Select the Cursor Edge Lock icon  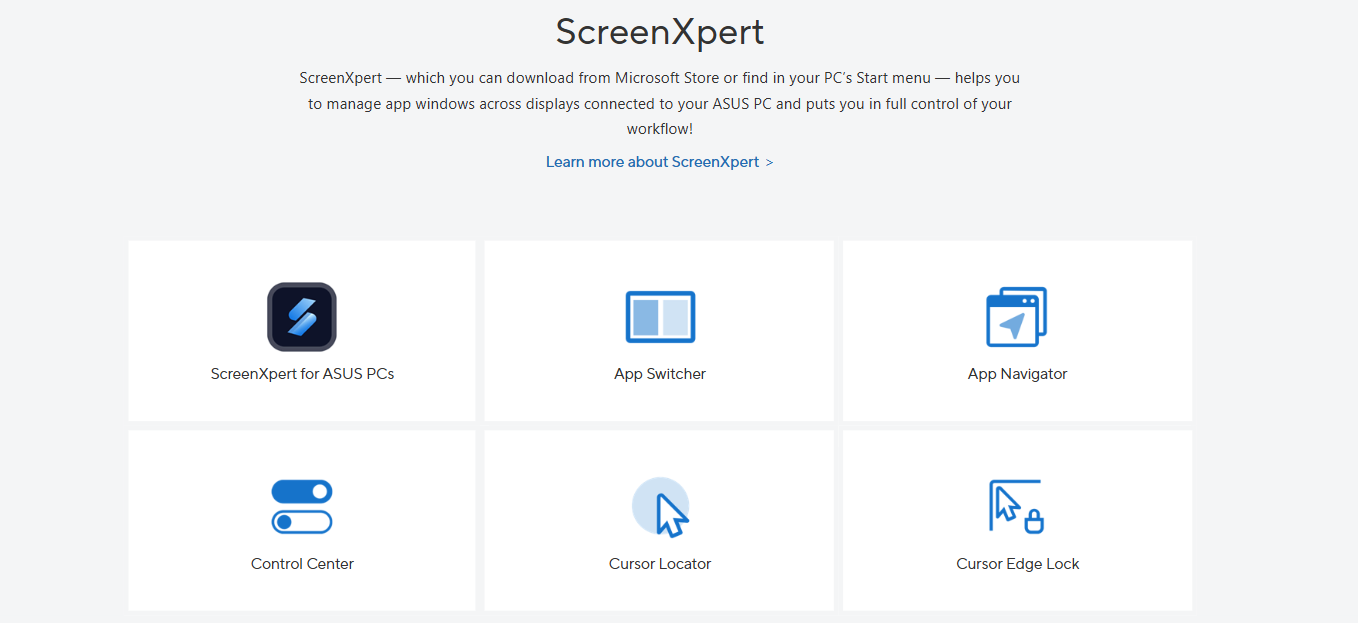(x=1016, y=507)
